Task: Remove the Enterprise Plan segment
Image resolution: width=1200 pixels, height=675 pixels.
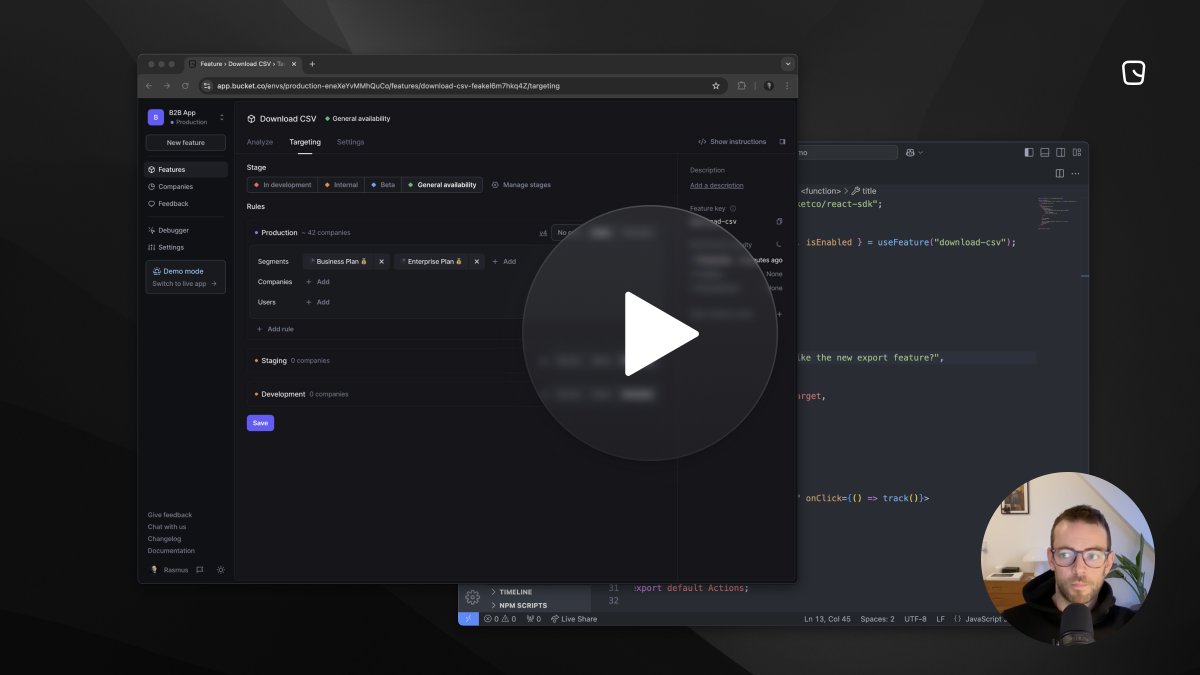Action: (477, 262)
